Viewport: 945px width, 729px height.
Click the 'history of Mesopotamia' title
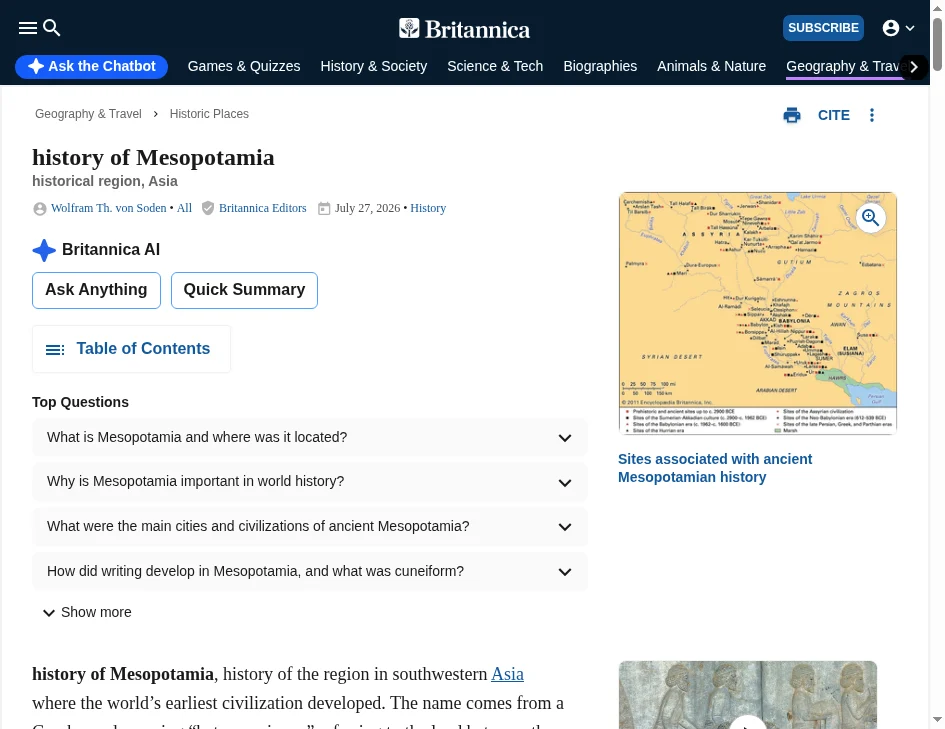153,158
